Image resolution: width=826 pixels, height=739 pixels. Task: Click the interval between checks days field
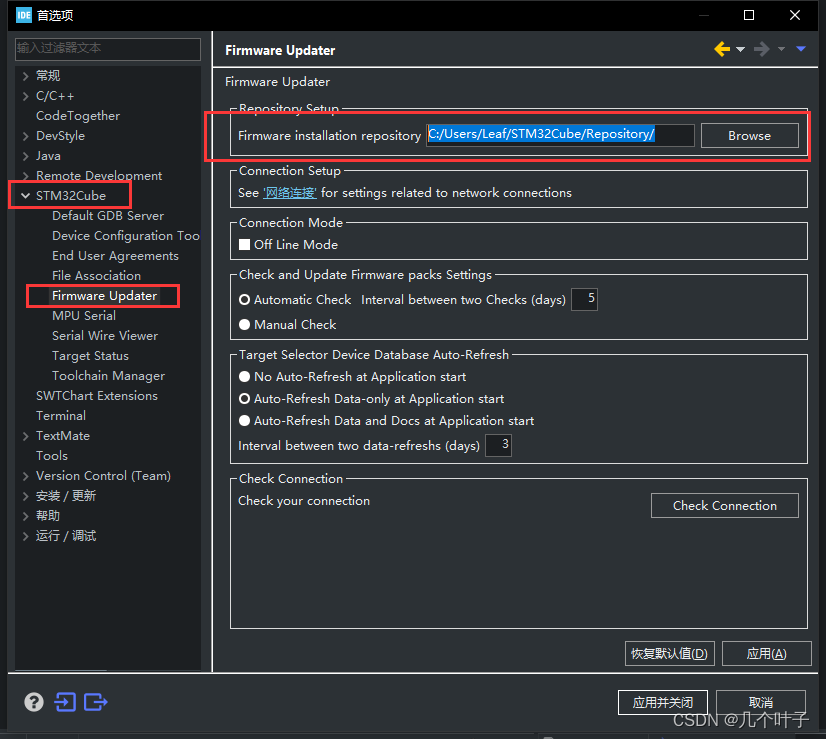click(x=585, y=299)
